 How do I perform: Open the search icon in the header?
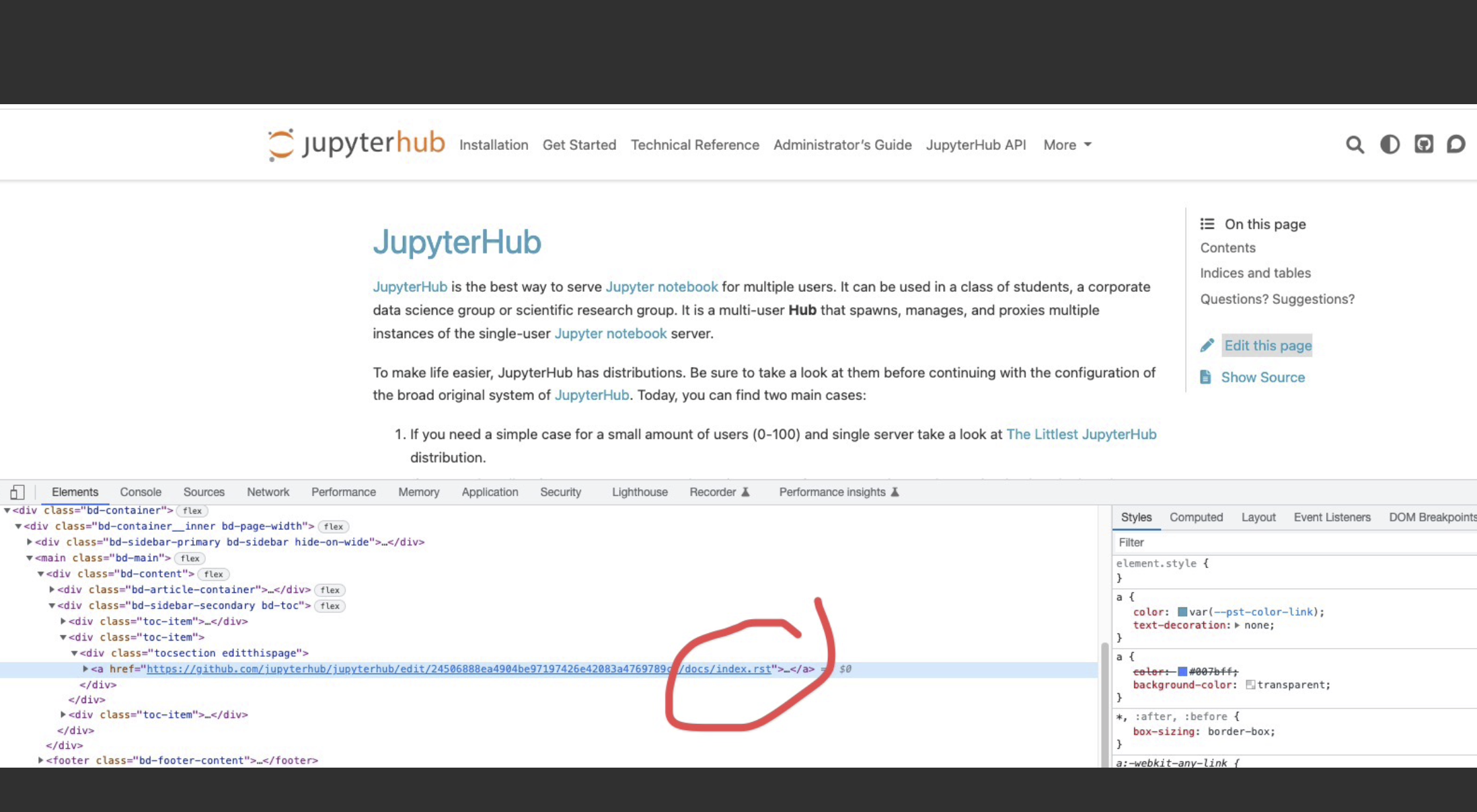(x=1355, y=145)
